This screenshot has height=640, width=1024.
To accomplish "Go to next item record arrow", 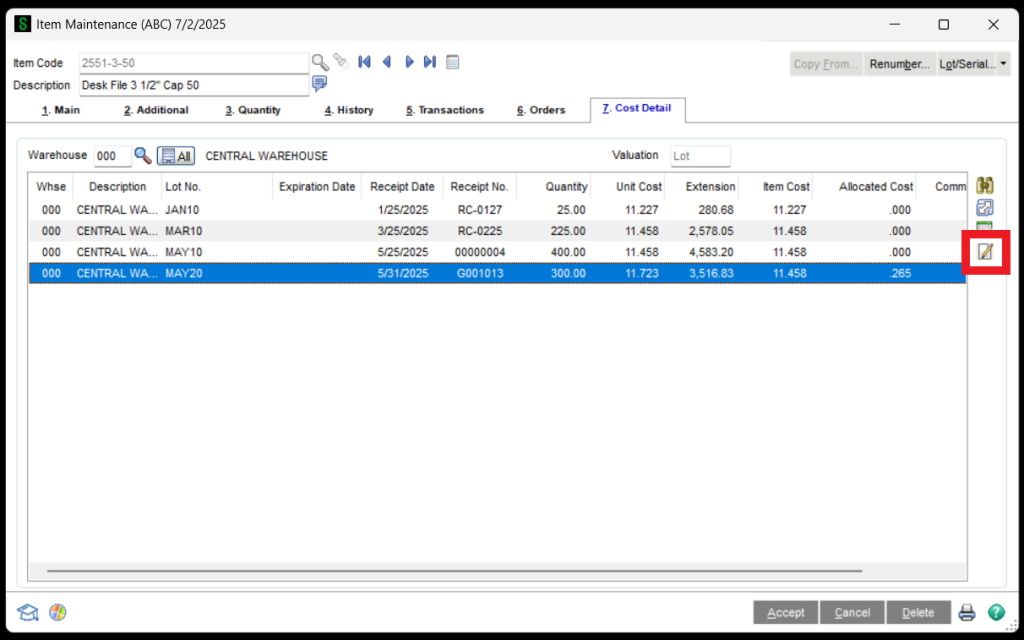I will [409, 62].
